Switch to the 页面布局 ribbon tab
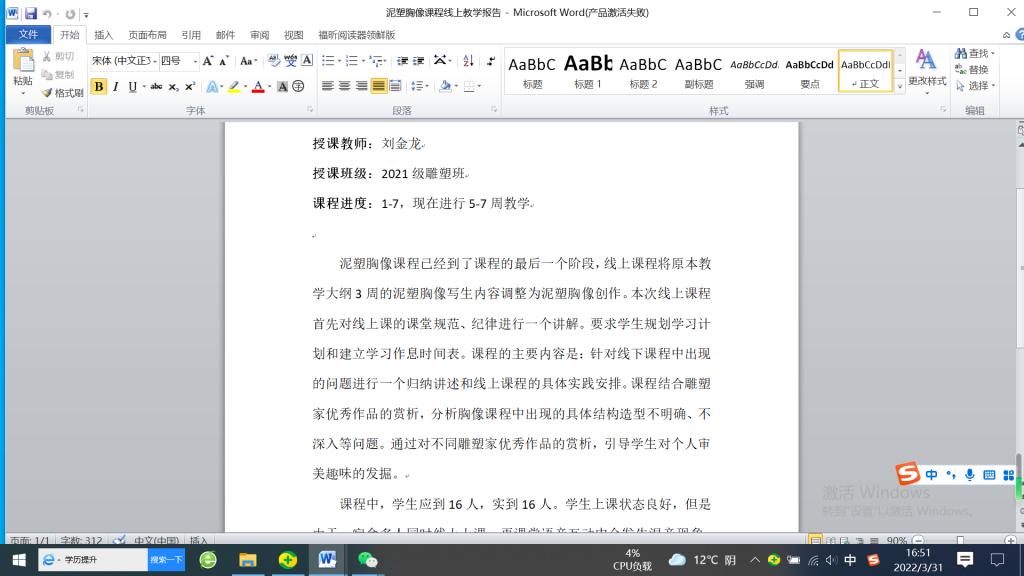This screenshot has height=576, width=1024. pyautogui.click(x=147, y=35)
